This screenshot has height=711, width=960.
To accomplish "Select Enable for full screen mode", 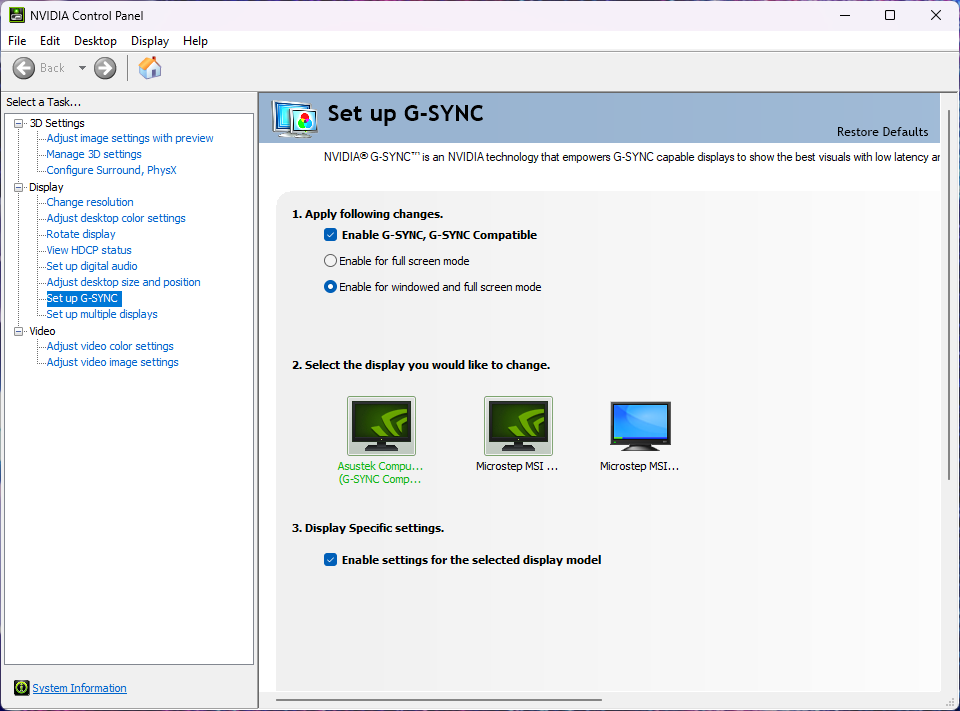I will click(x=331, y=261).
